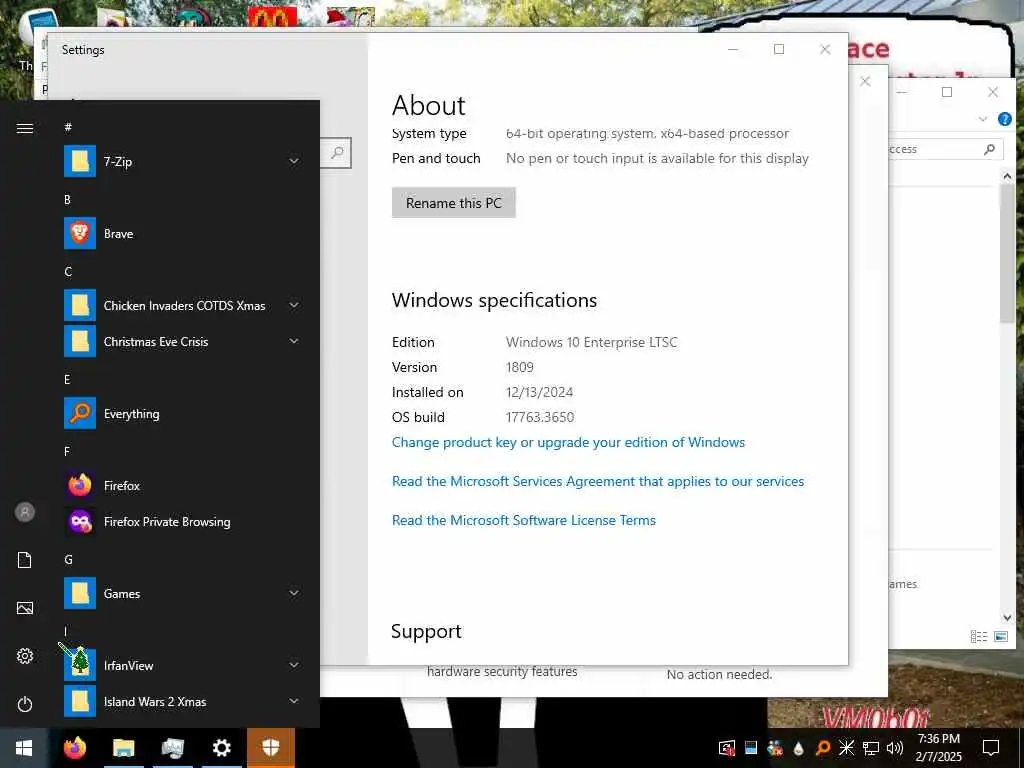
Task: Click the Rename this PC button
Action: pyautogui.click(x=454, y=202)
